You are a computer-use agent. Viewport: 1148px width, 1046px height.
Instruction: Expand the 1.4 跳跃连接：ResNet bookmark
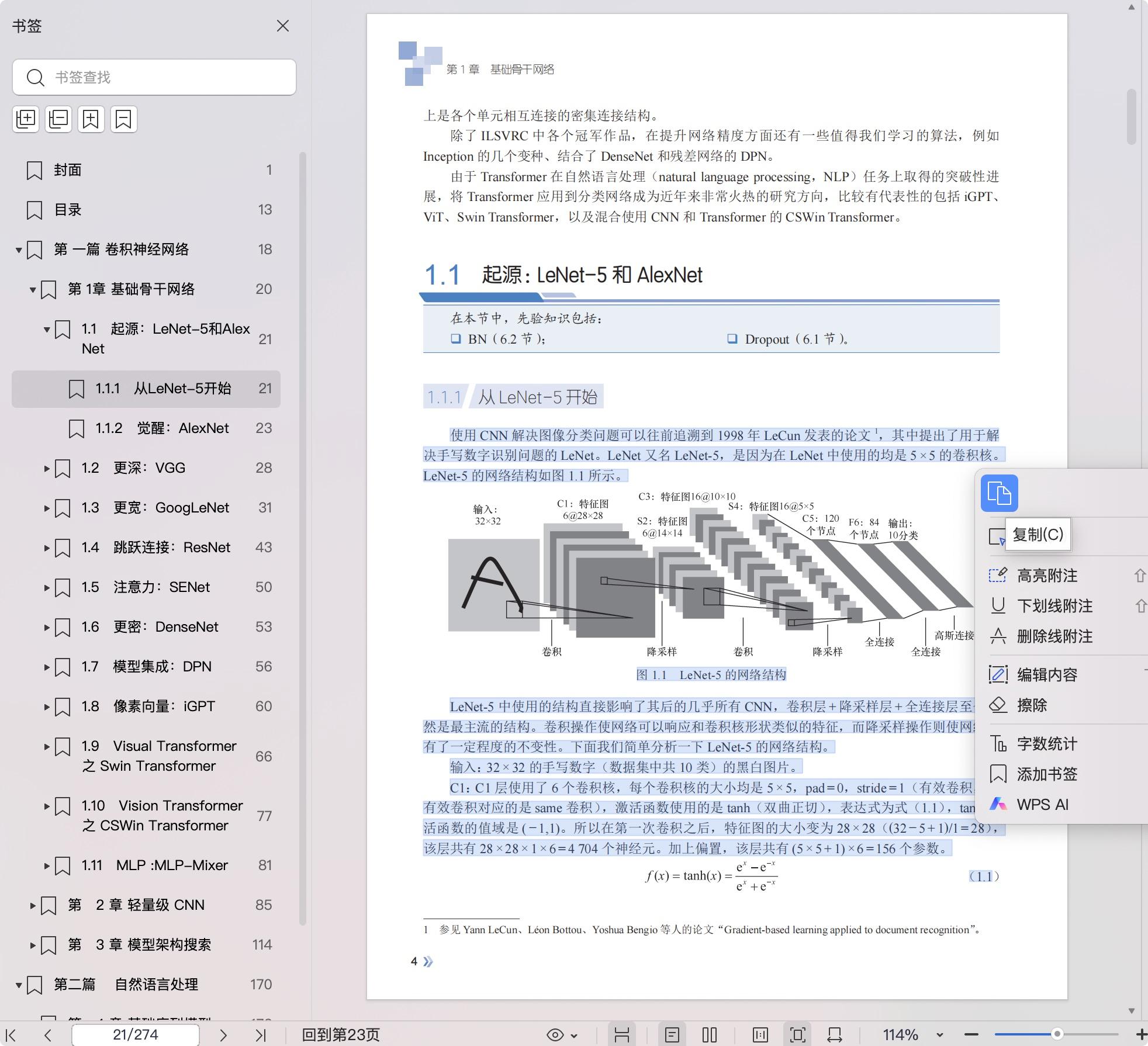47,548
